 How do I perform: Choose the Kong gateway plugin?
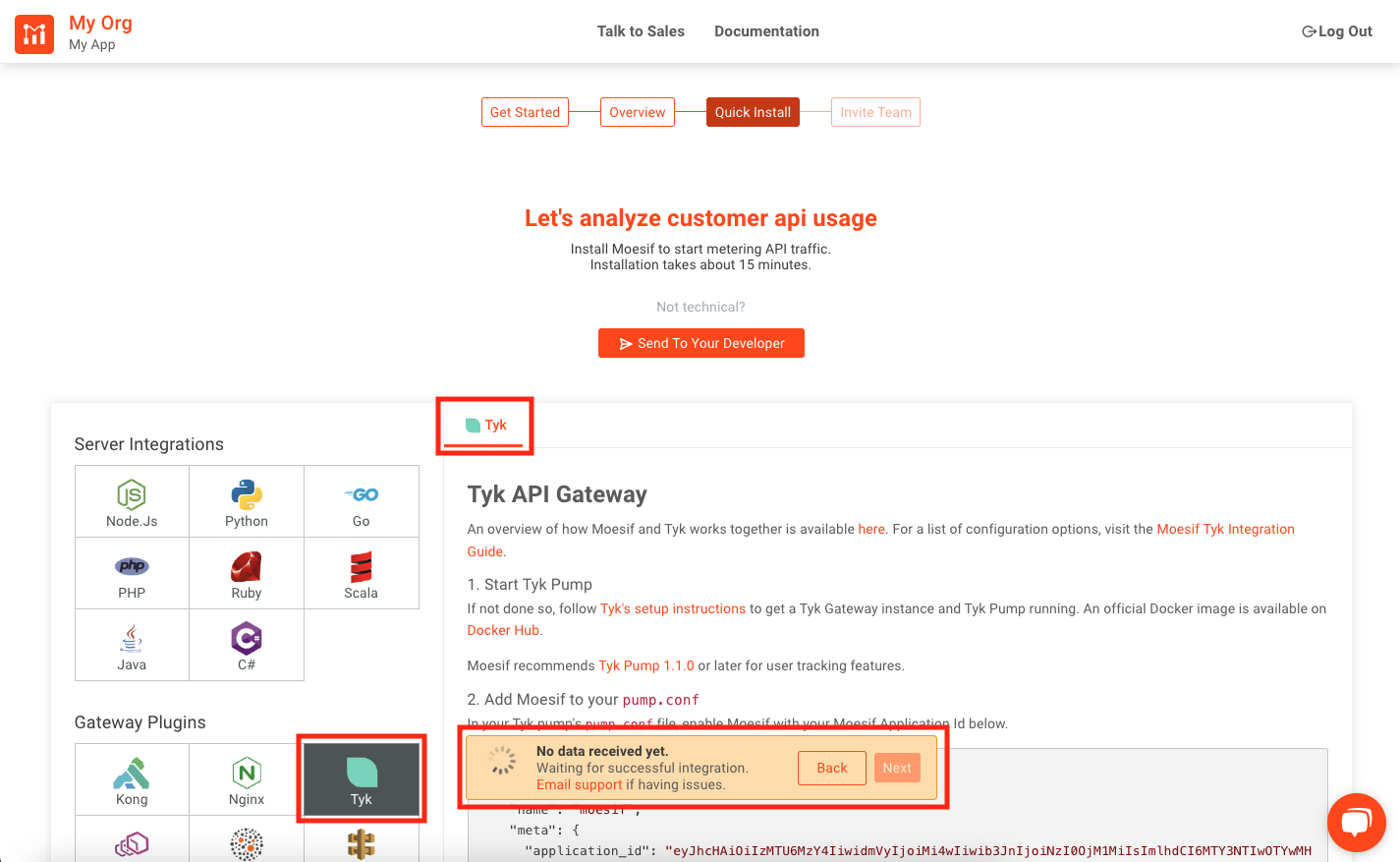pyautogui.click(x=132, y=779)
